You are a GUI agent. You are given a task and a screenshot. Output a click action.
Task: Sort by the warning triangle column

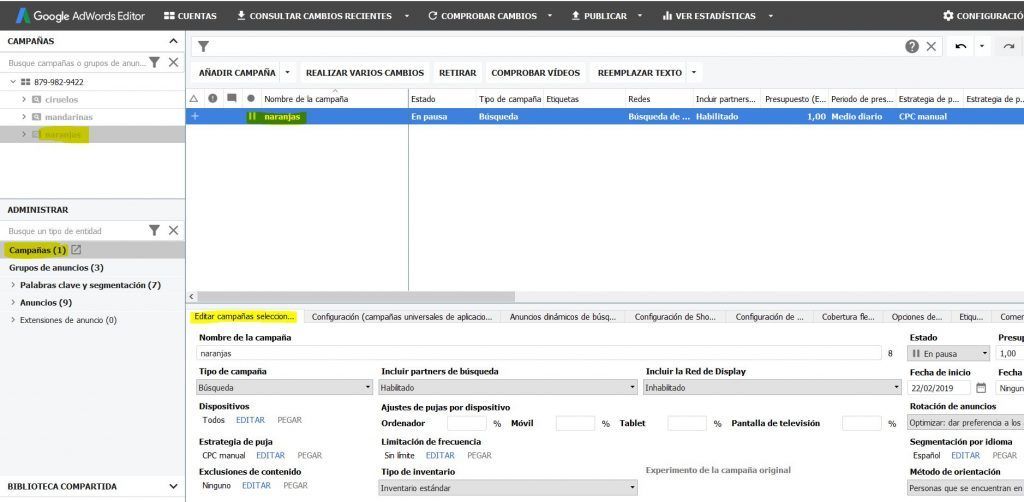[193, 99]
